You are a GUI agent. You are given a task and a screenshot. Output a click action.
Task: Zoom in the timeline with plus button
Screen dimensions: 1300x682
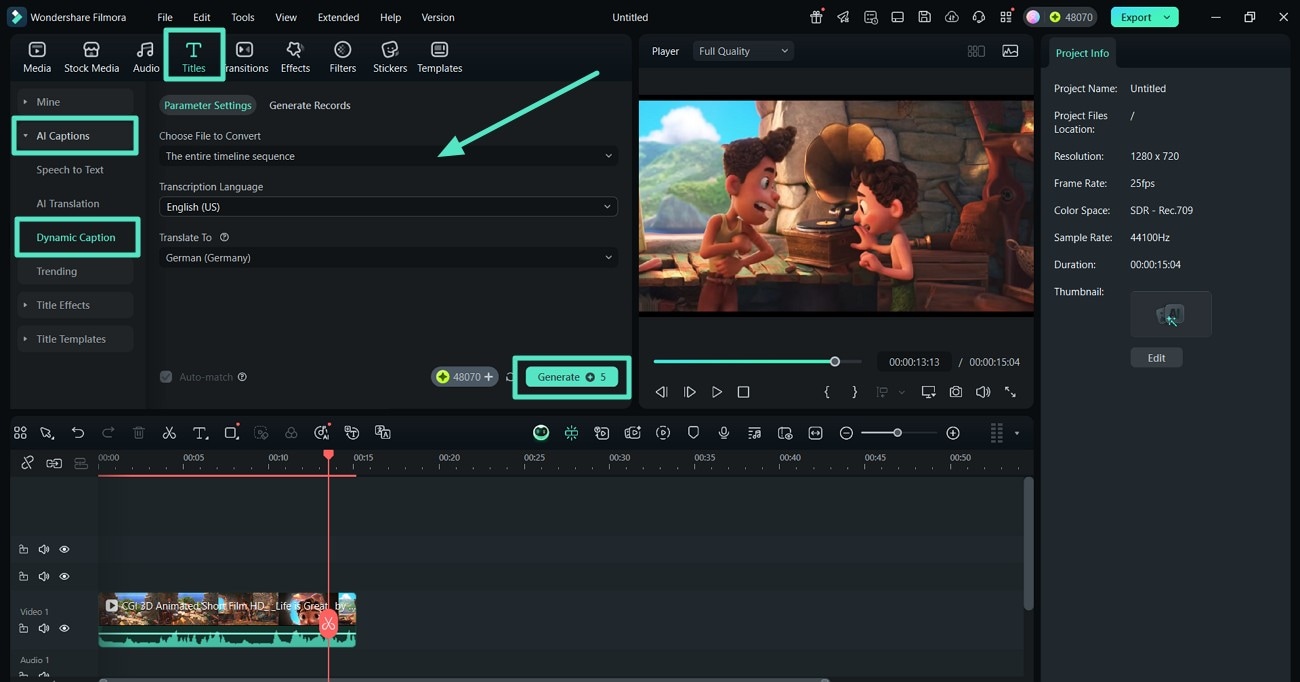coord(953,433)
